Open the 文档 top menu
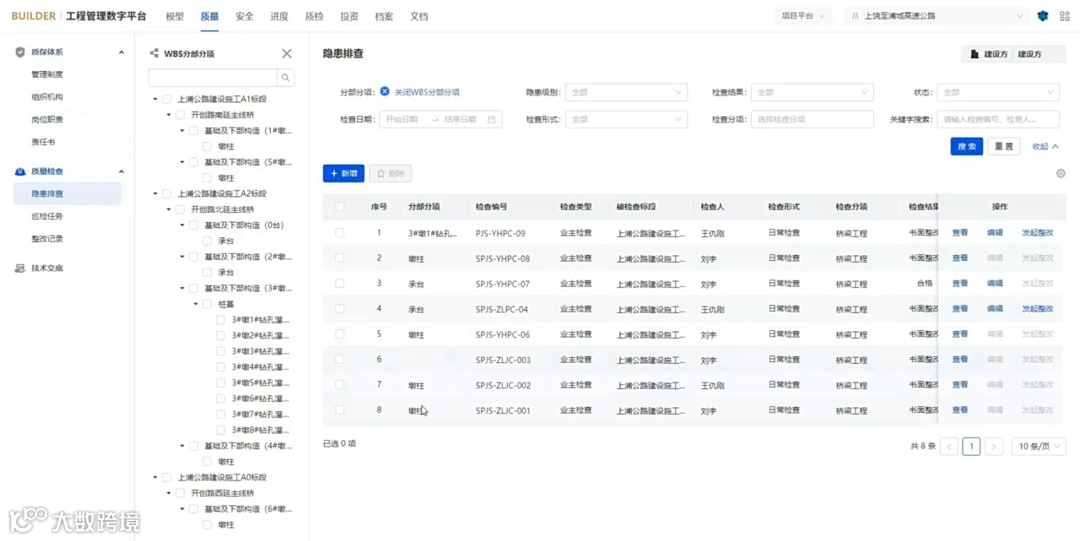Image resolution: width=1080 pixels, height=541 pixels. (419, 17)
